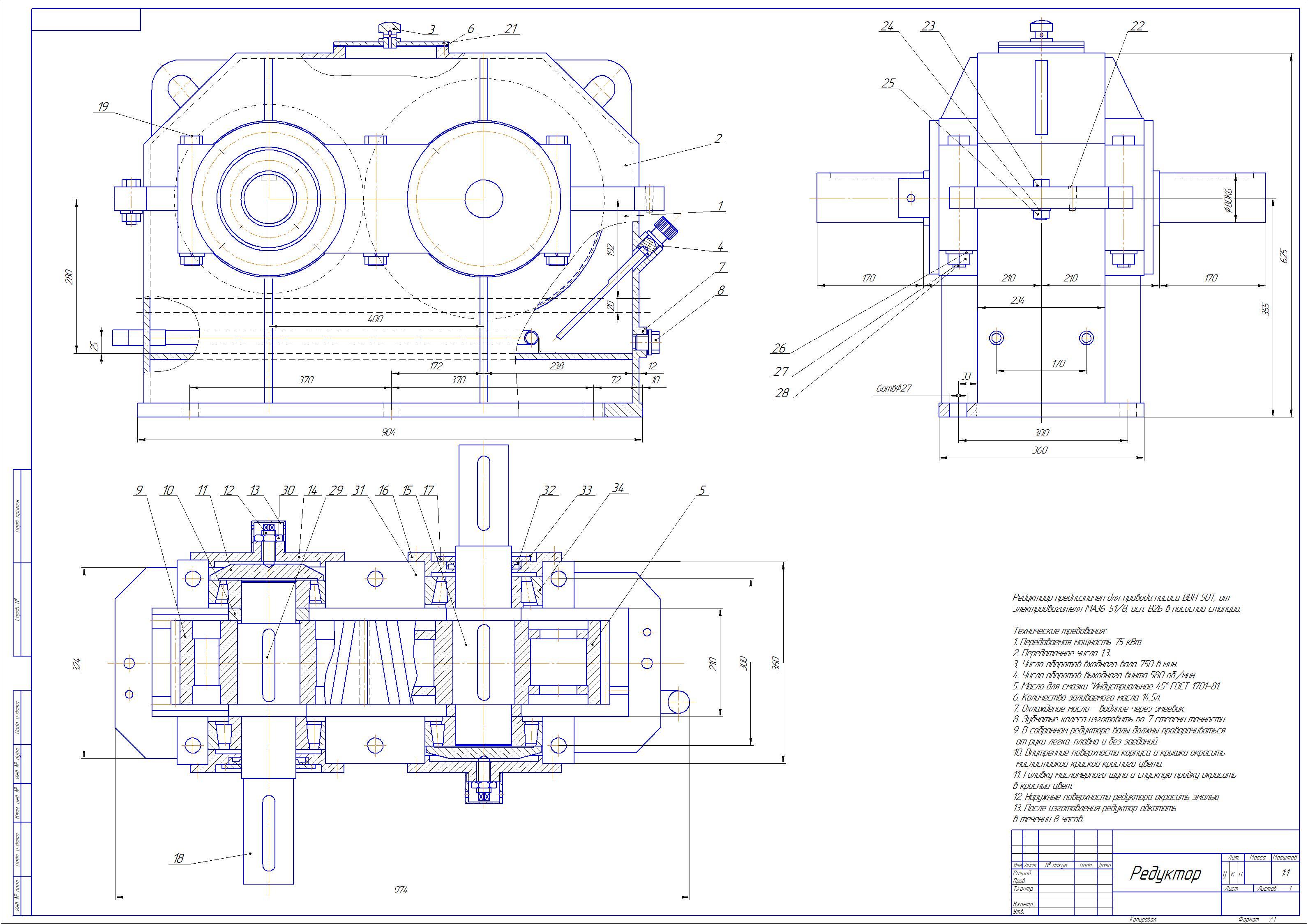Screen dimensions: 1308x924
Task: Select the 625 height dimension on side view
Action: pyautogui.click(x=1283, y=254)
